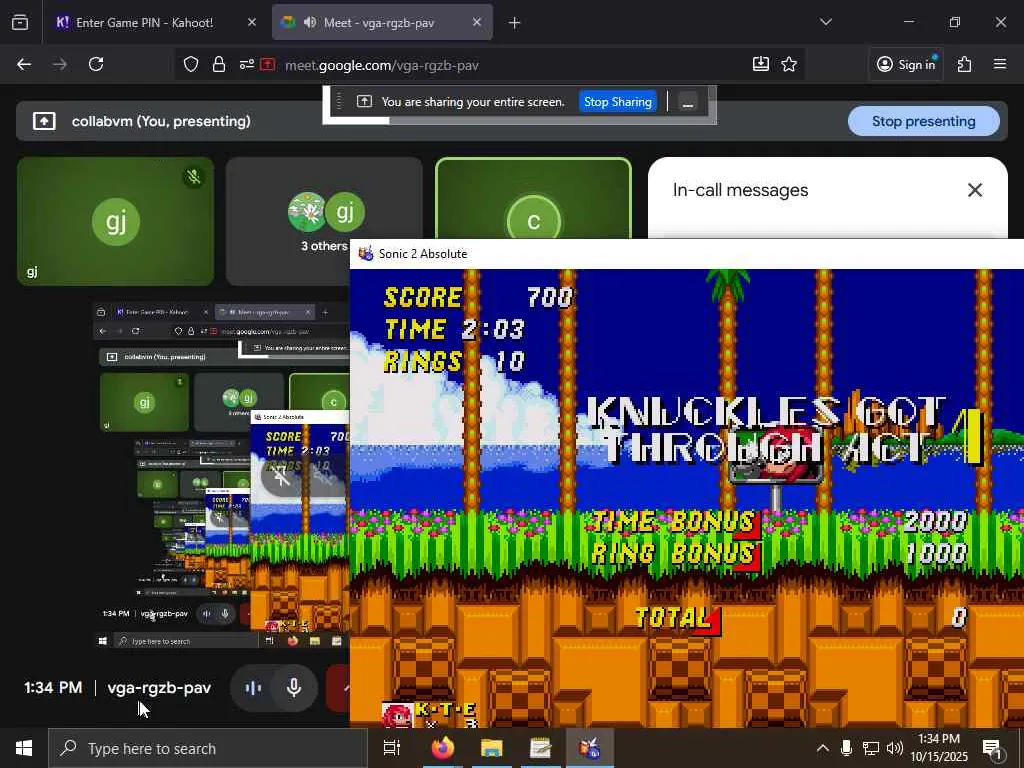1024x768 pixels.
Task: Open the network tray icon
Action: (x=871, y=748)
